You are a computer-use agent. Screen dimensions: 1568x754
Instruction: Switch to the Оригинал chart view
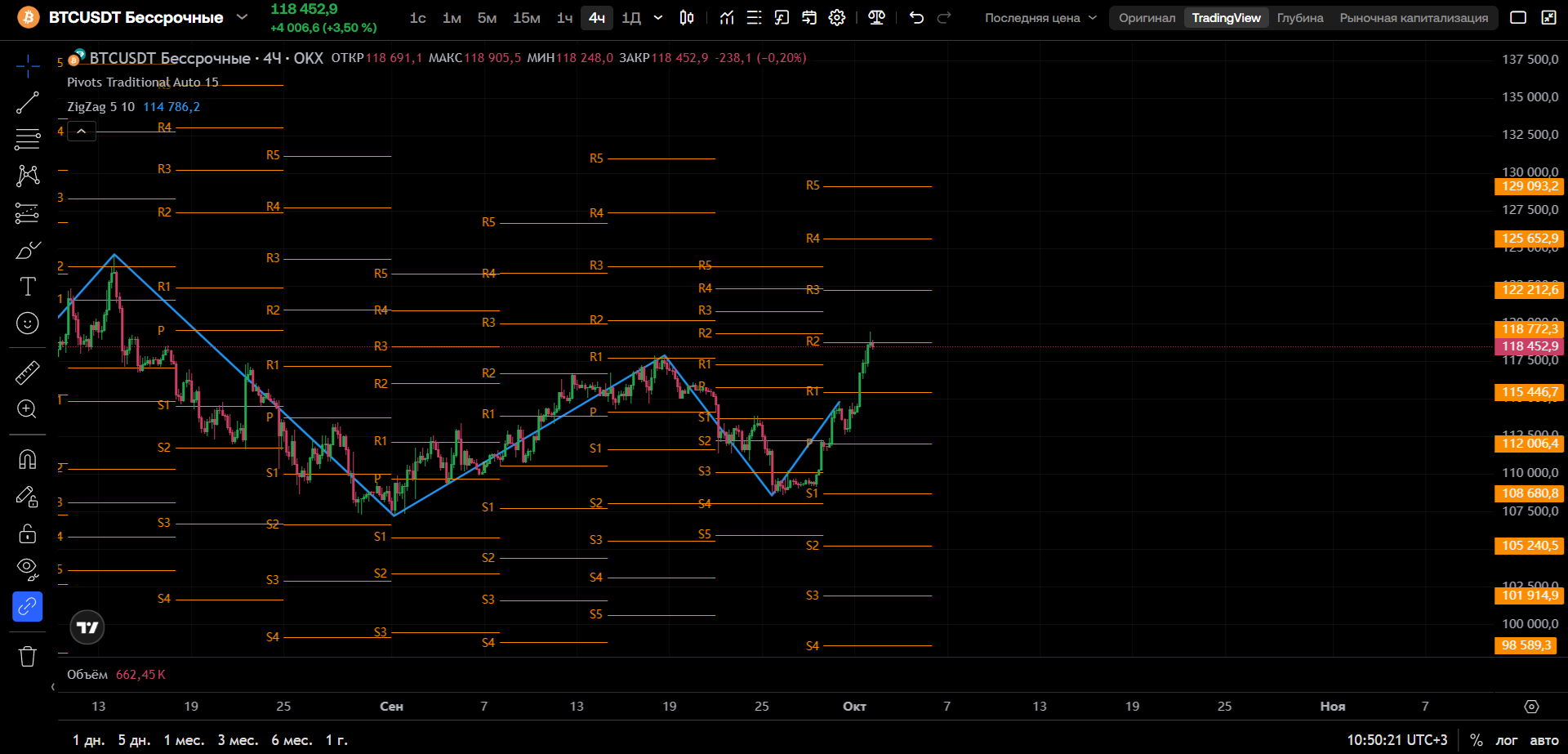[1147, 18]
